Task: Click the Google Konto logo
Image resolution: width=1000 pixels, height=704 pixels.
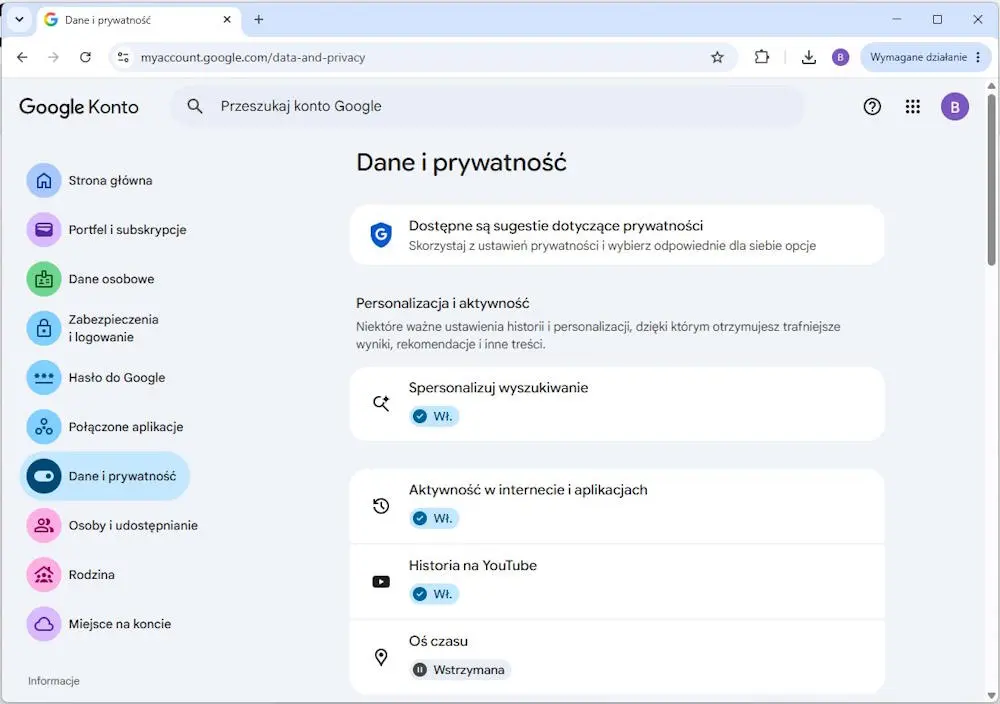Action: tap(78, 106)
